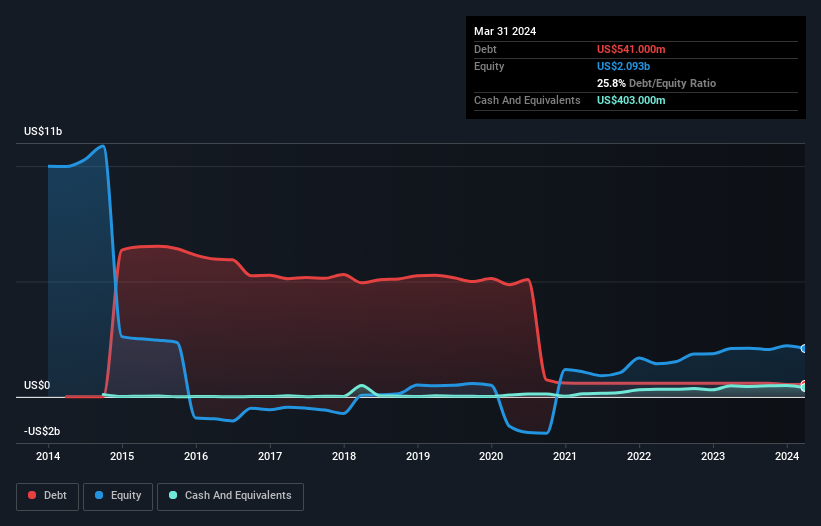Click the US$0 y-axis label
This screenshot has width=821, height=526.
tap(37, 386)
